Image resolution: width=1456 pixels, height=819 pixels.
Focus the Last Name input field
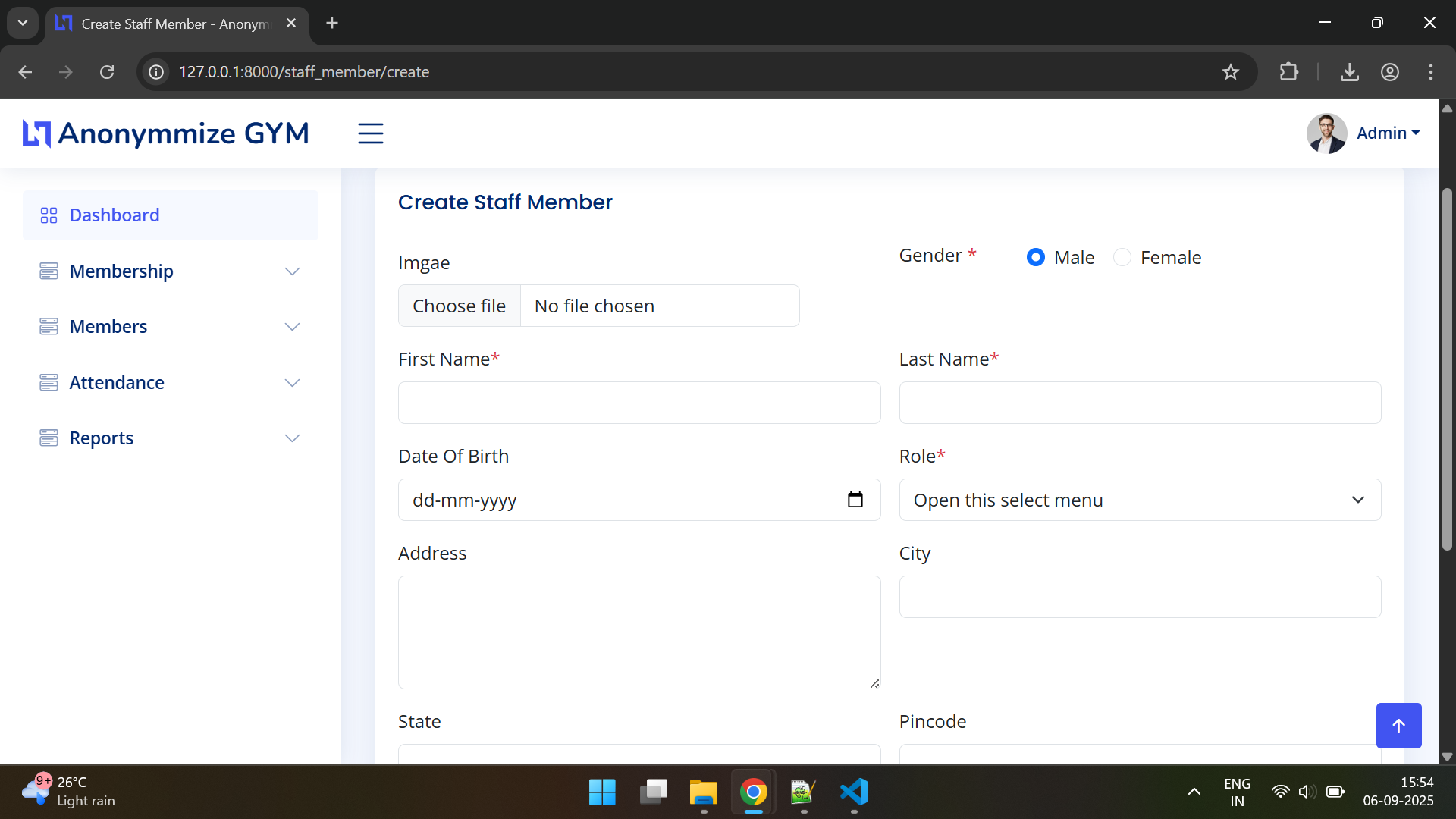(1140, 403)
